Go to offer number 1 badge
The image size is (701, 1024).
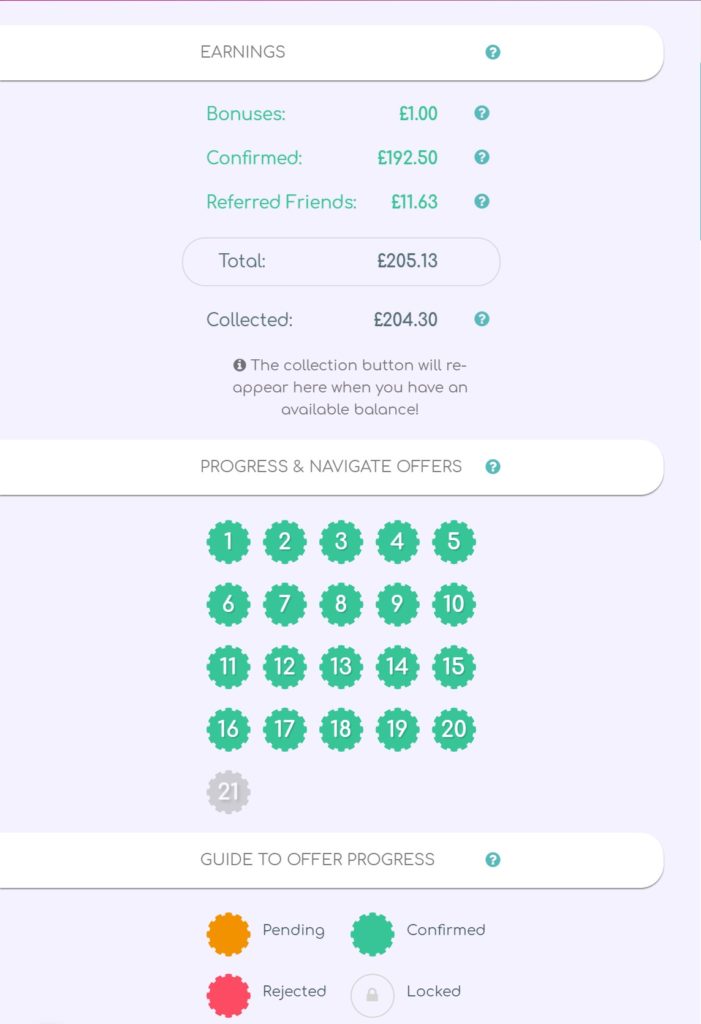coord(228,541)
